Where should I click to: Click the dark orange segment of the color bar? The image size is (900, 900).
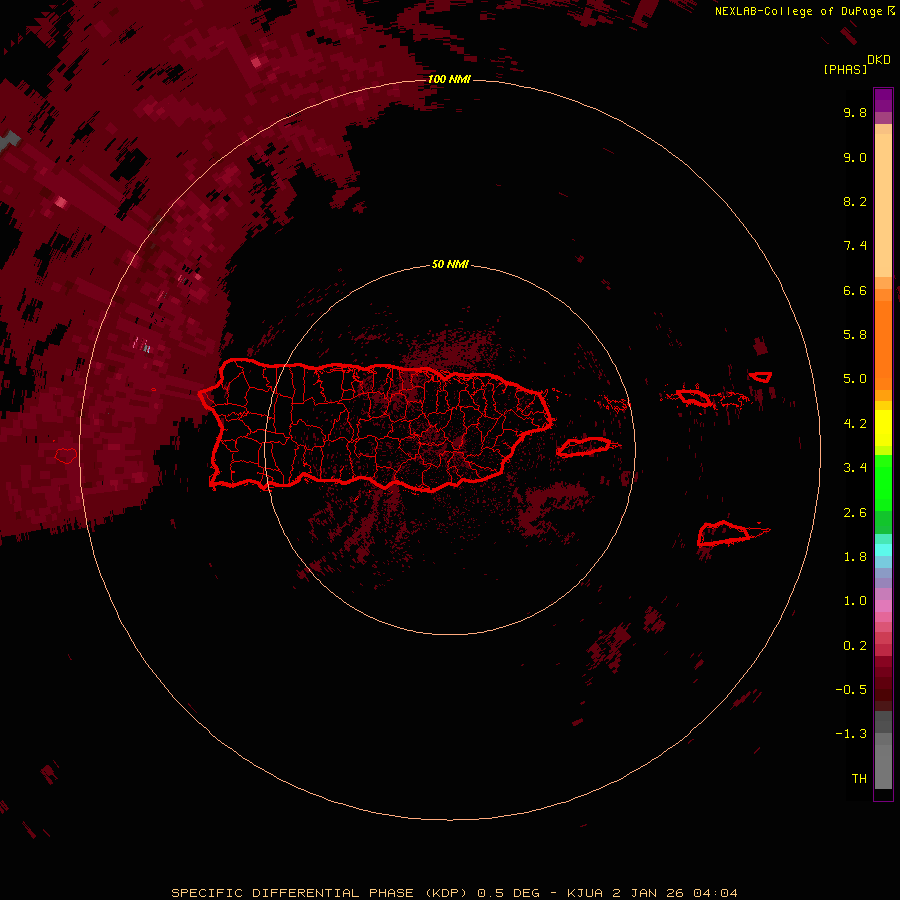click(x=883, y=344)
